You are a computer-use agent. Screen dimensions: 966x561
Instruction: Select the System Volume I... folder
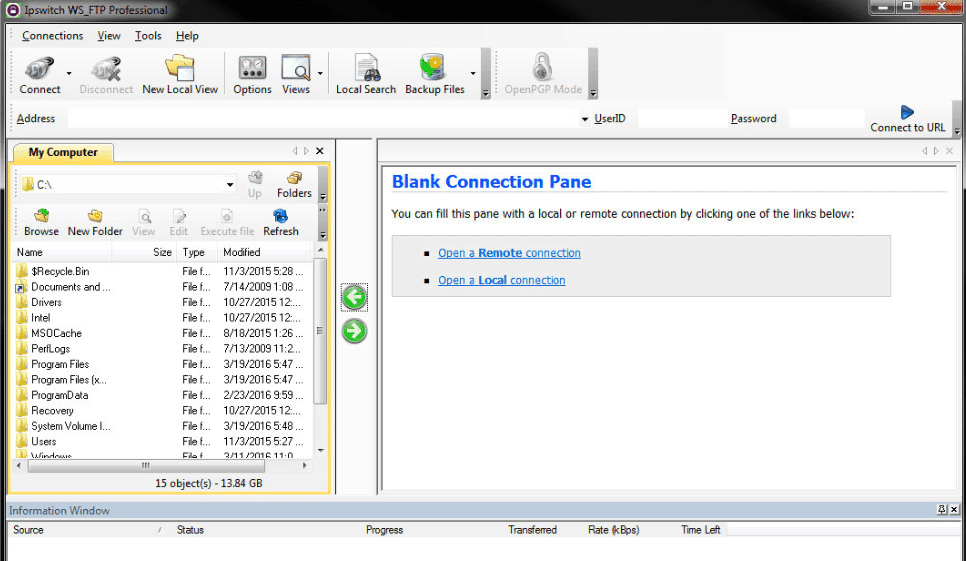pyautogui.click(x=63, y=426)
